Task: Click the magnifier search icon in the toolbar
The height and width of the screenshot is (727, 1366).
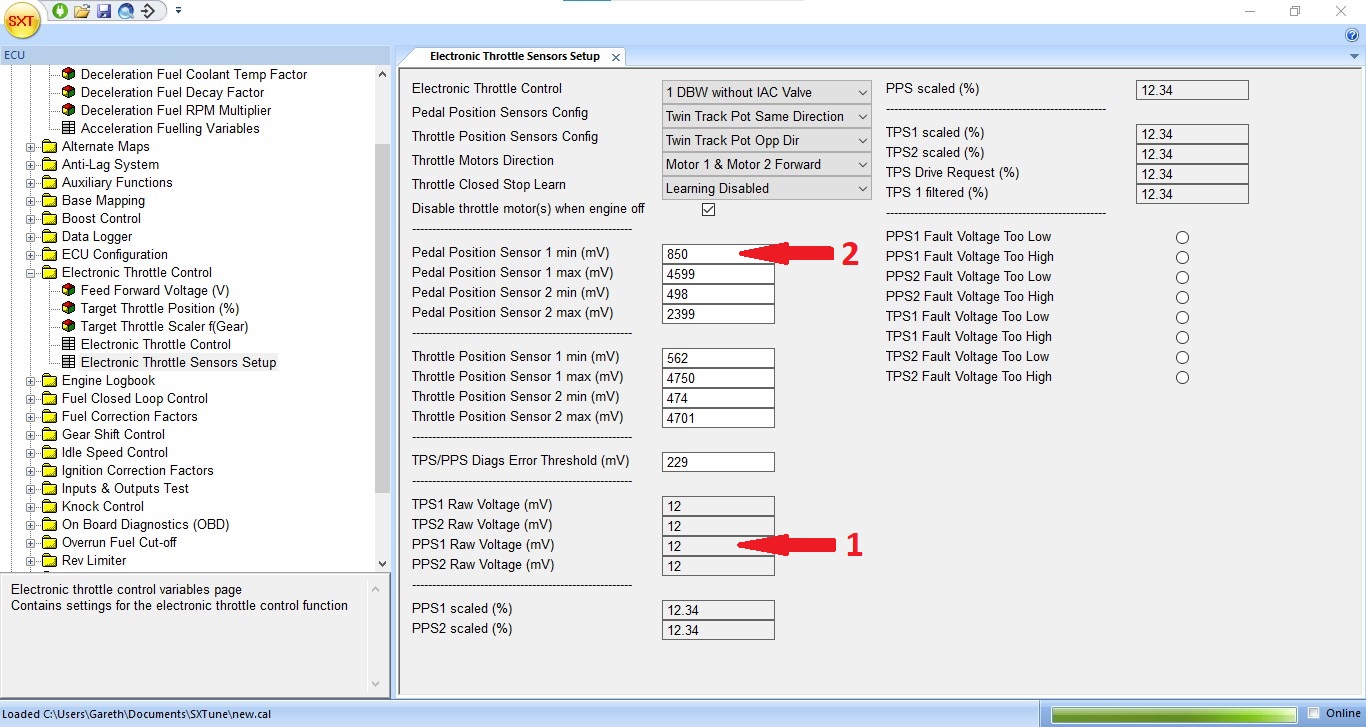Action: [126, 11]
